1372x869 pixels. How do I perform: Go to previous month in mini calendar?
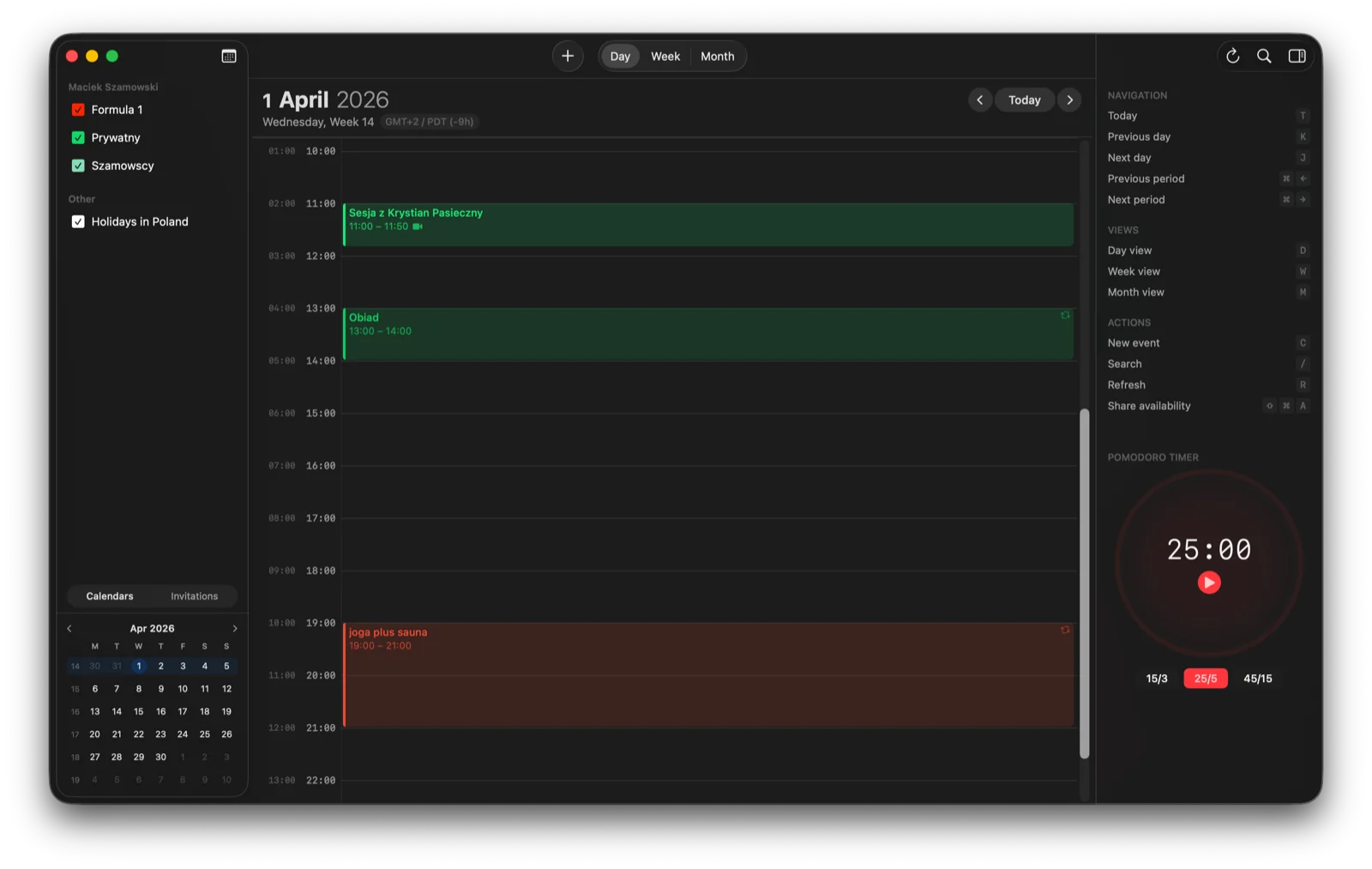click(69, 627)
